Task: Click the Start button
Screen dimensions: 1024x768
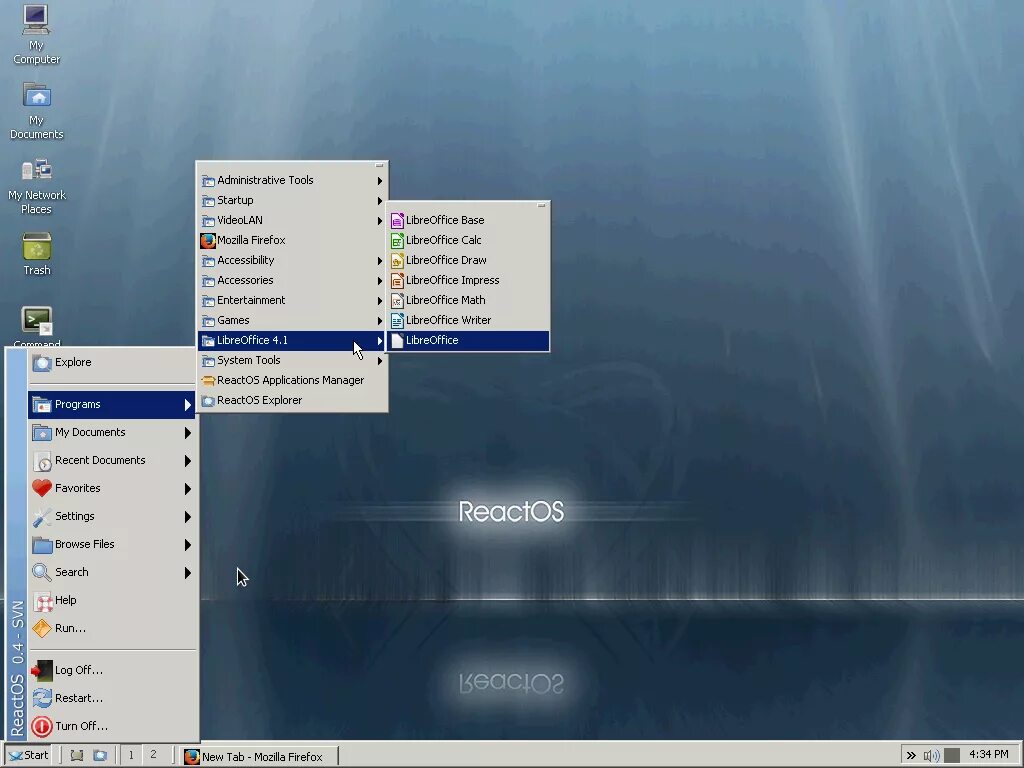Action: tap(28, 755)
